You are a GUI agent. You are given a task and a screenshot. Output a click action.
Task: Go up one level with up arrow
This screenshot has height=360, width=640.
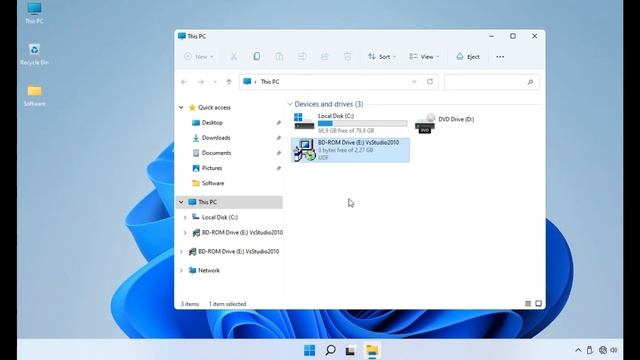tap(229, 82)
